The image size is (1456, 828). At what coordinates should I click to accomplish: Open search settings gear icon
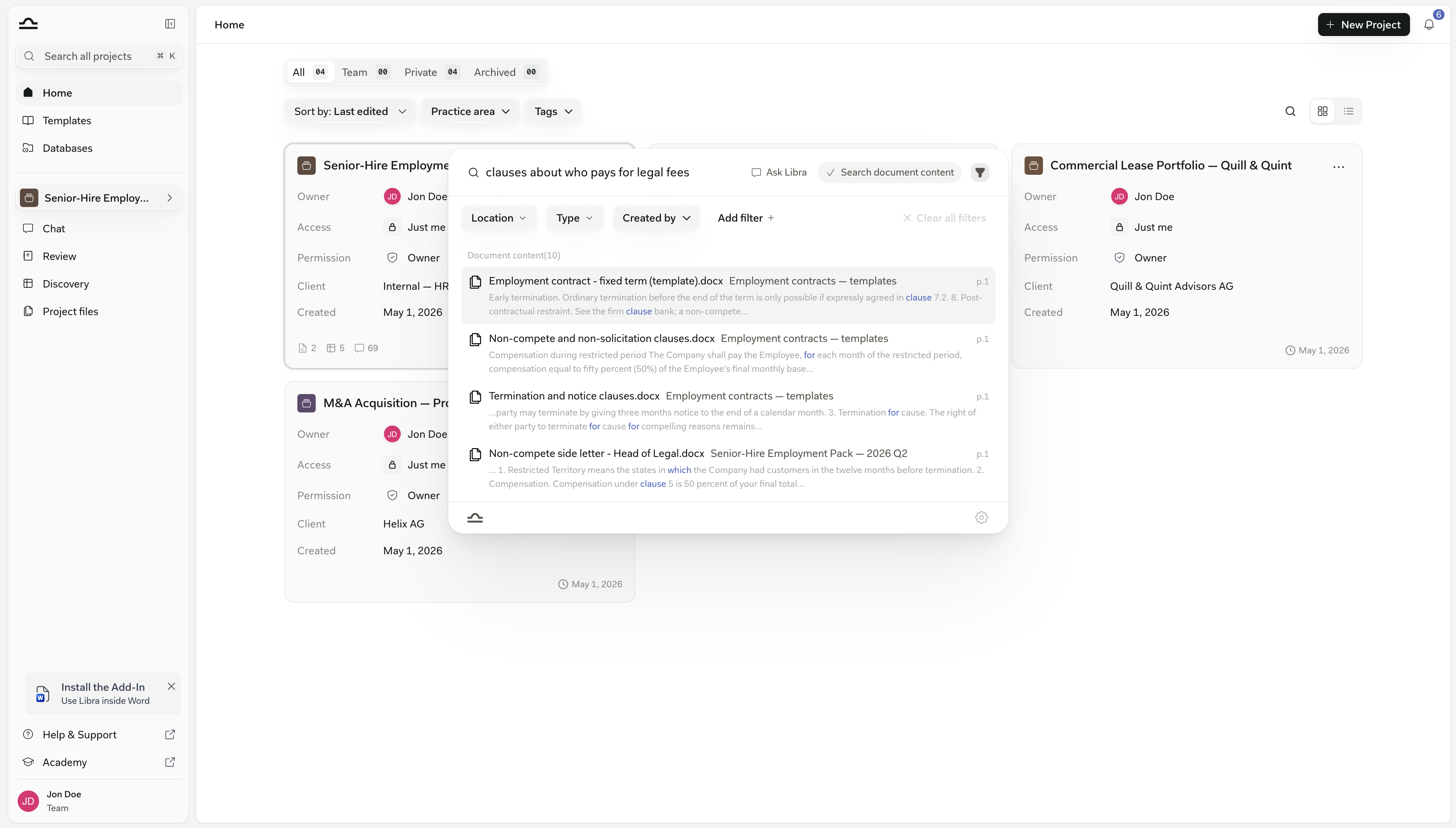[982, 517]
